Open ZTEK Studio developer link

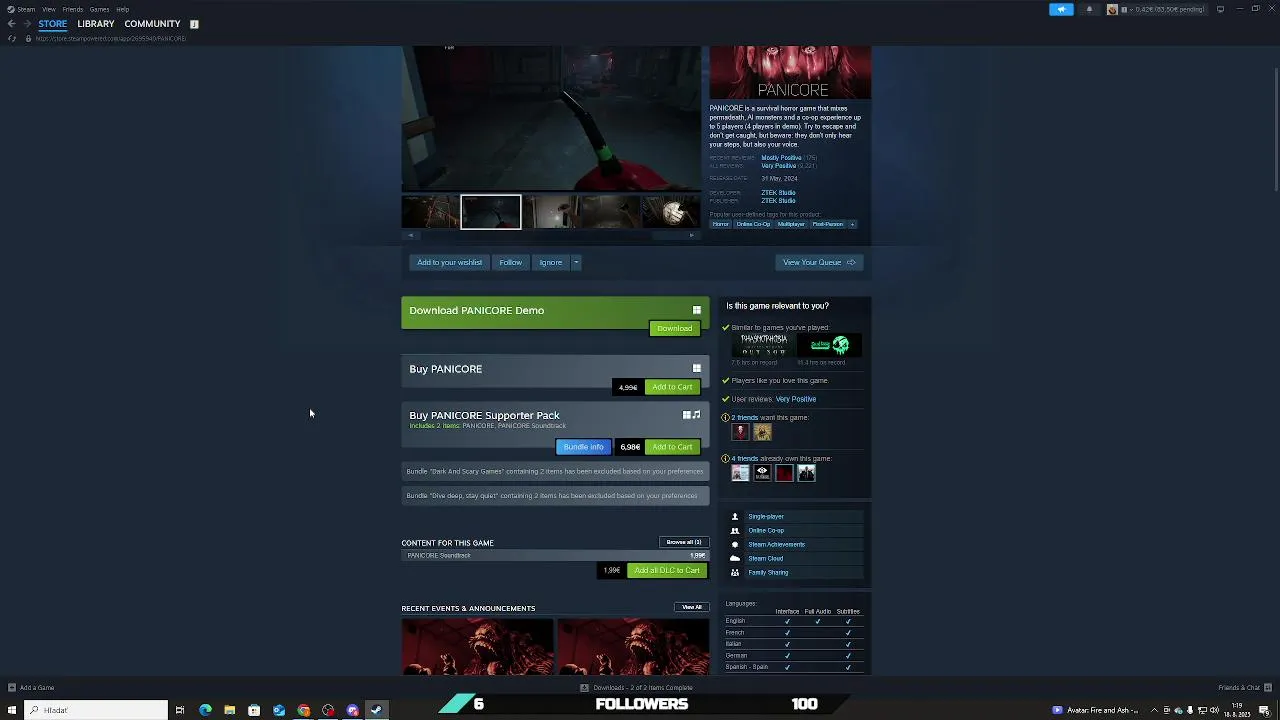tap(778, 193)
